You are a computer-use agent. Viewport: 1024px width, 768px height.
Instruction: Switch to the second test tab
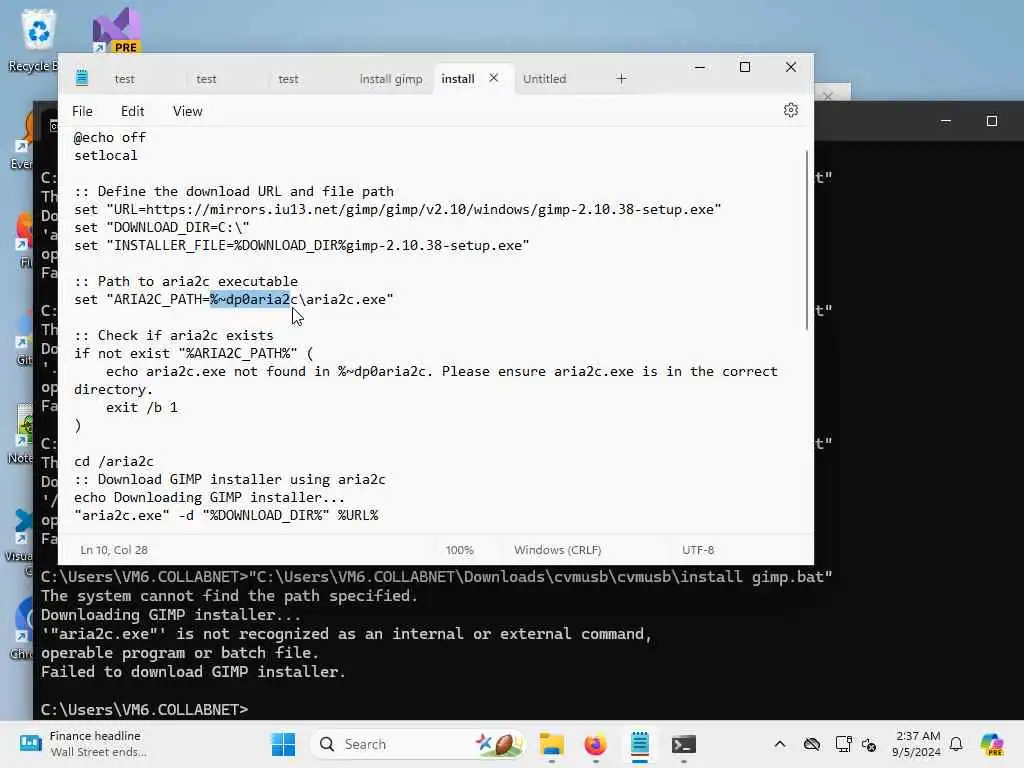tap(206, 79)
